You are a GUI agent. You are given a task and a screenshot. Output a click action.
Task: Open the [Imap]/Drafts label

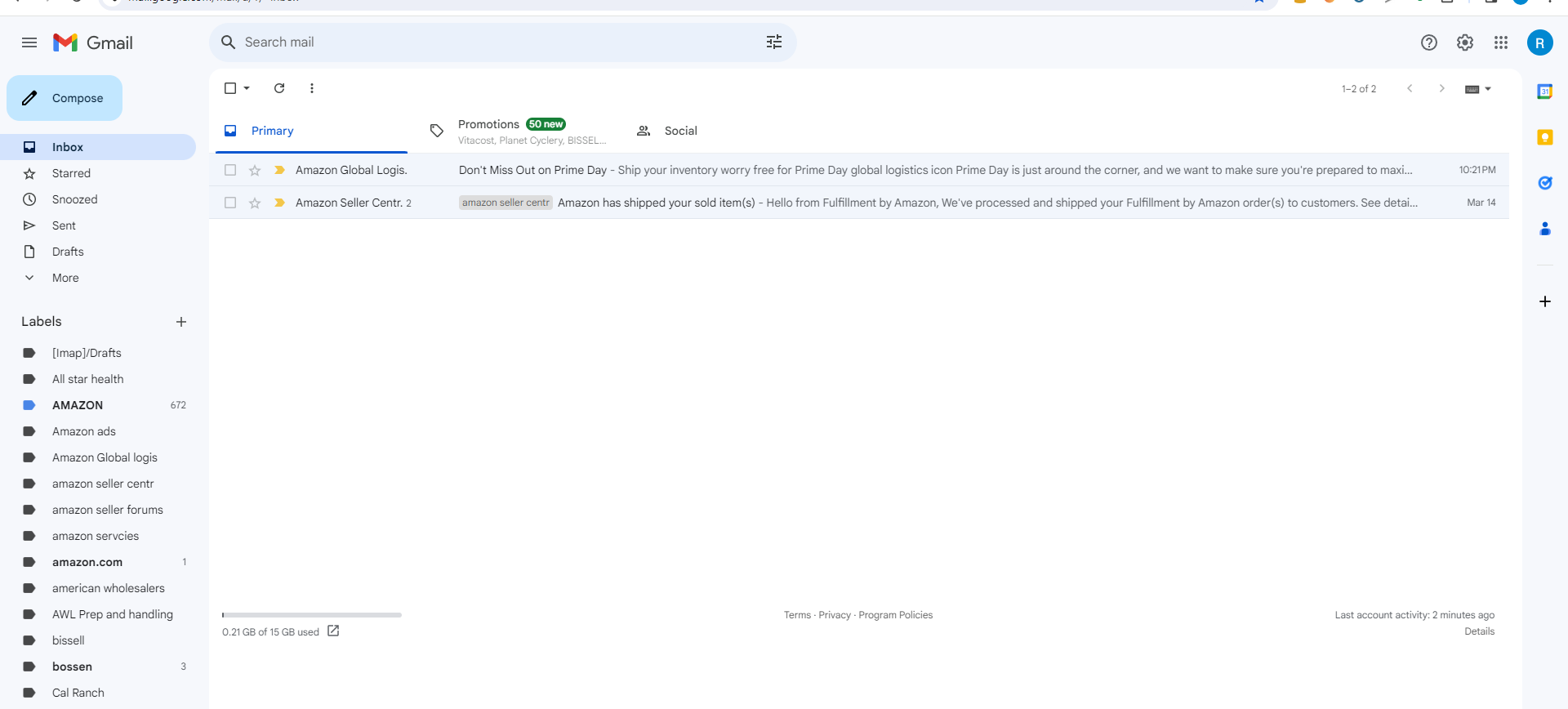(x=98, y=353)
